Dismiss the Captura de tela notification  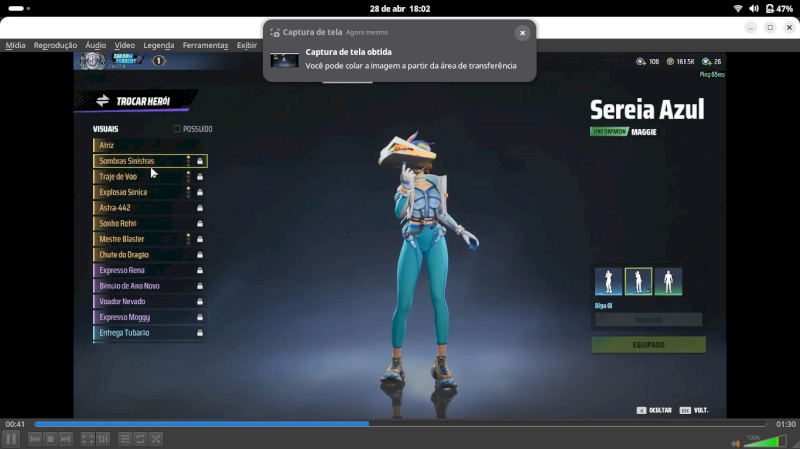522,33
